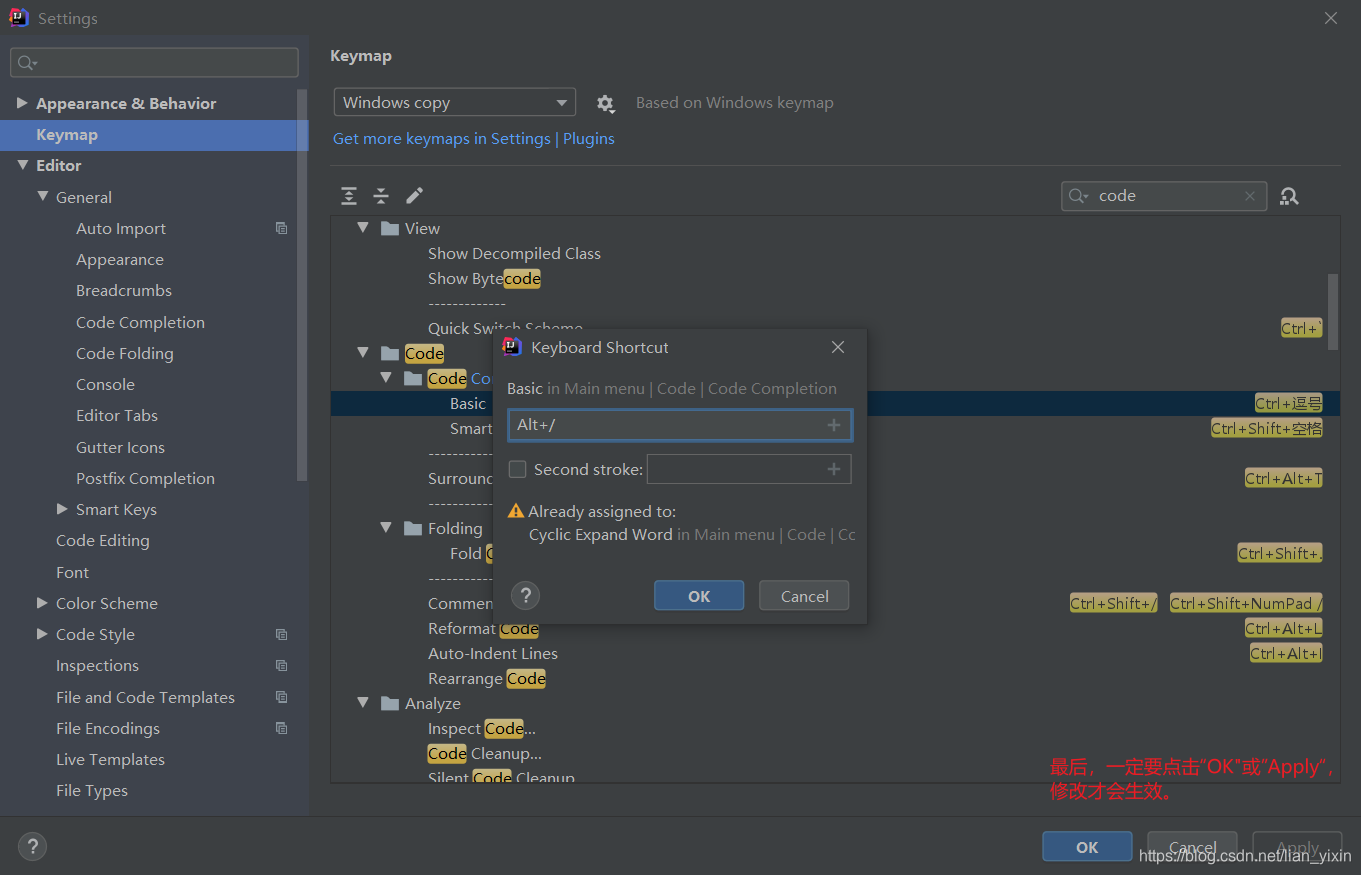Click the Second stroke input field
This screenshot has height=875, width=1361.
pyautogui.click(x=749, y=469)
